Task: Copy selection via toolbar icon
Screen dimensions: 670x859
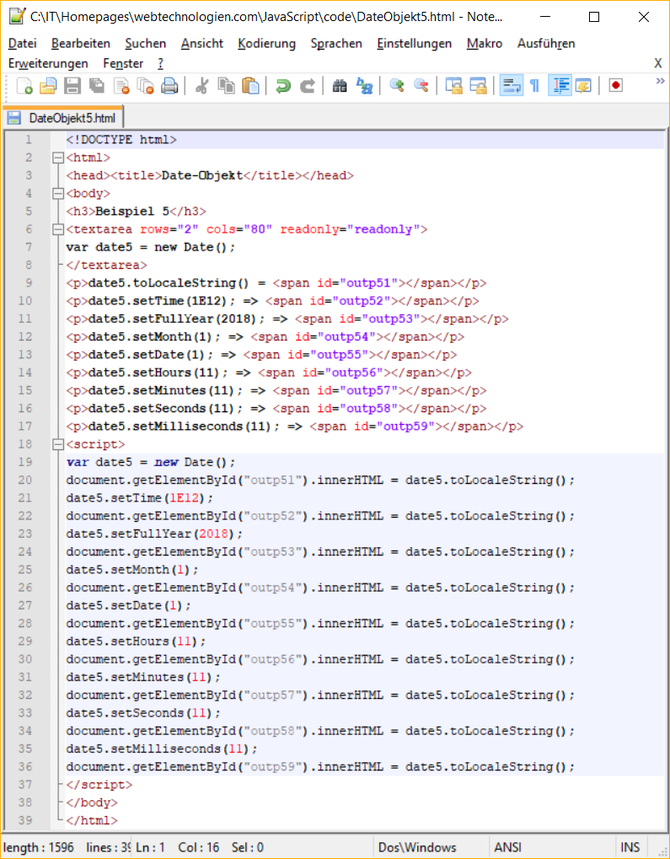Action: tap(226, 86)
